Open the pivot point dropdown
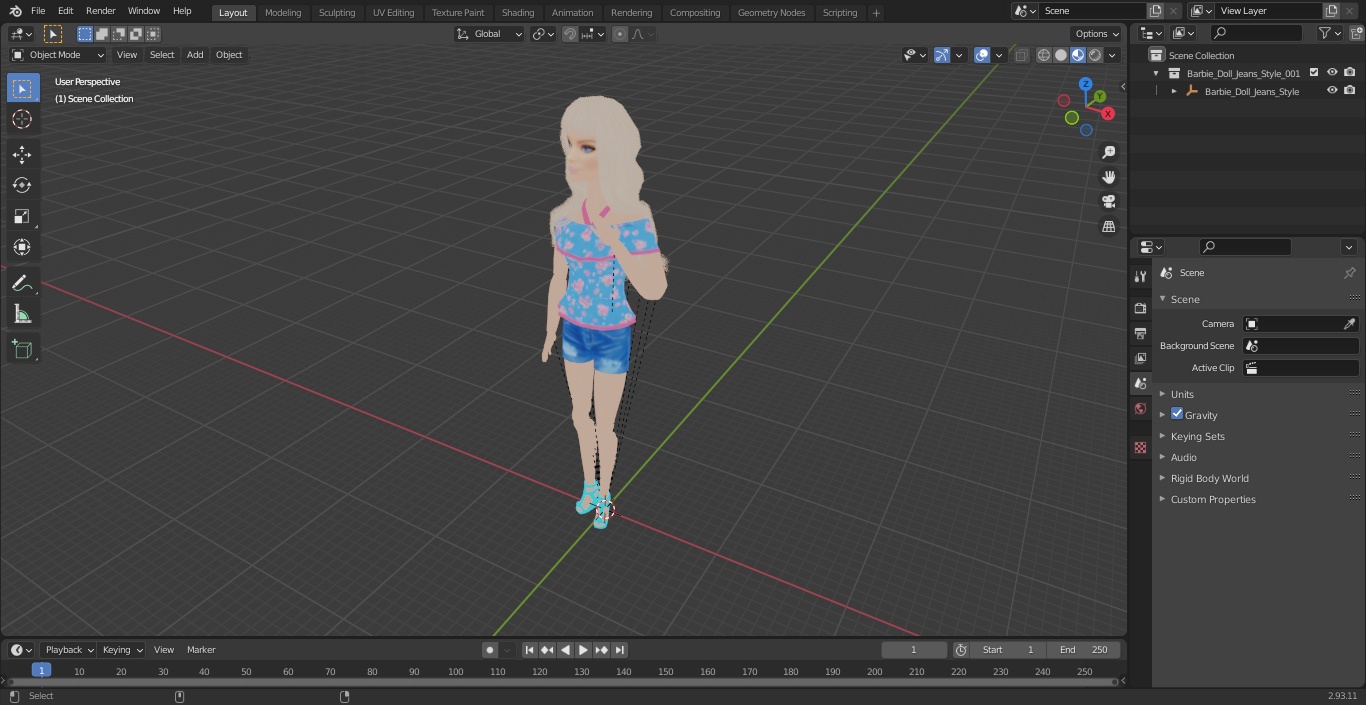 coord(543,34)
